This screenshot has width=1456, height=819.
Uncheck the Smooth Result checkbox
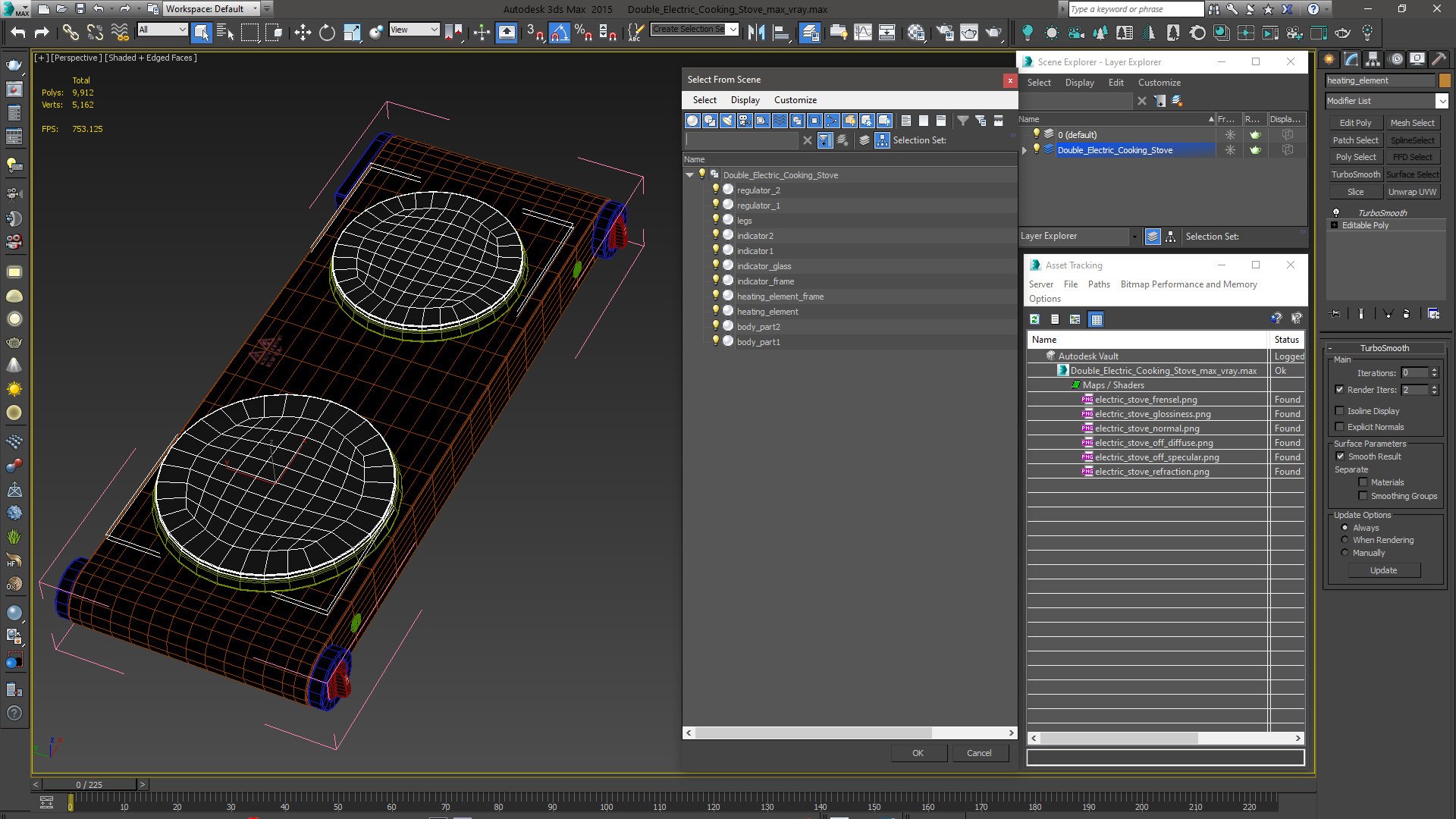(x=1339, y=457)
